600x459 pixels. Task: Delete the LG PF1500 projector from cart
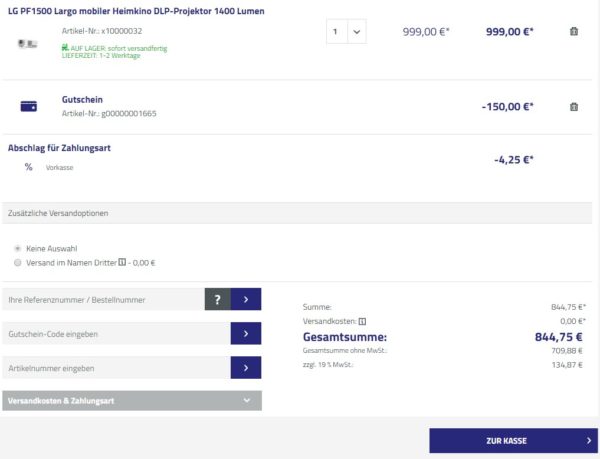pyautogui.click(x=573, y=32)
